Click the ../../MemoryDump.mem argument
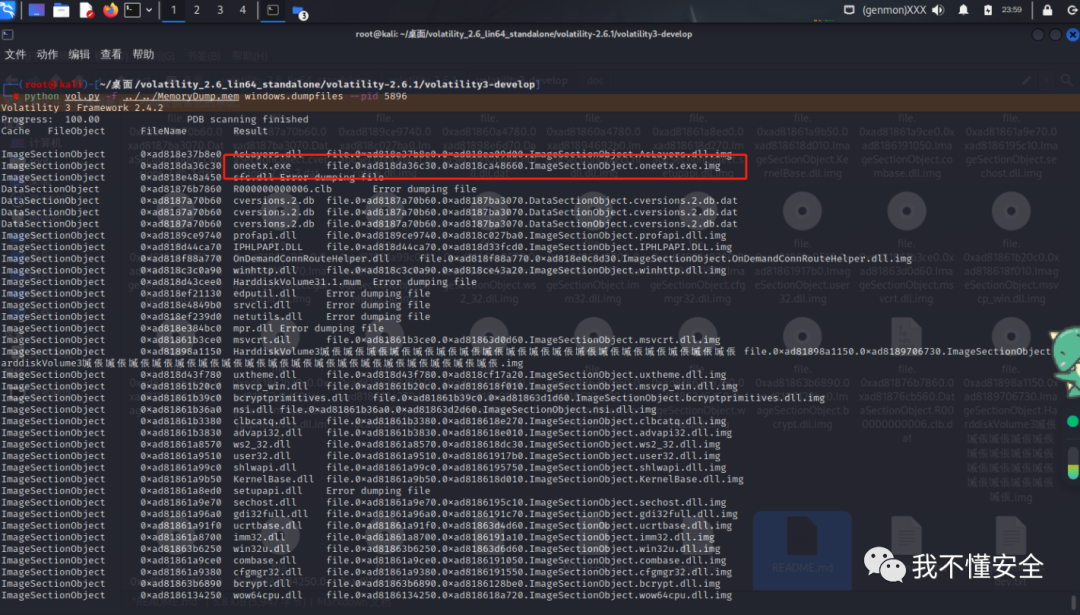This screenshot has height=615, width=1080. point(181,96)
